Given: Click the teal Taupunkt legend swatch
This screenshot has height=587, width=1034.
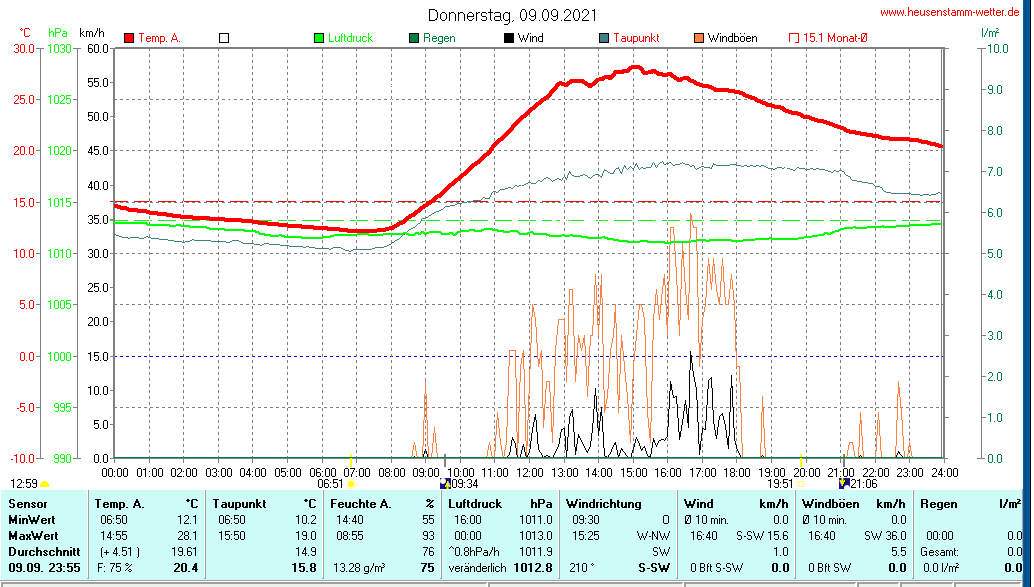Looking at the screenshot, I should (604, 38).
